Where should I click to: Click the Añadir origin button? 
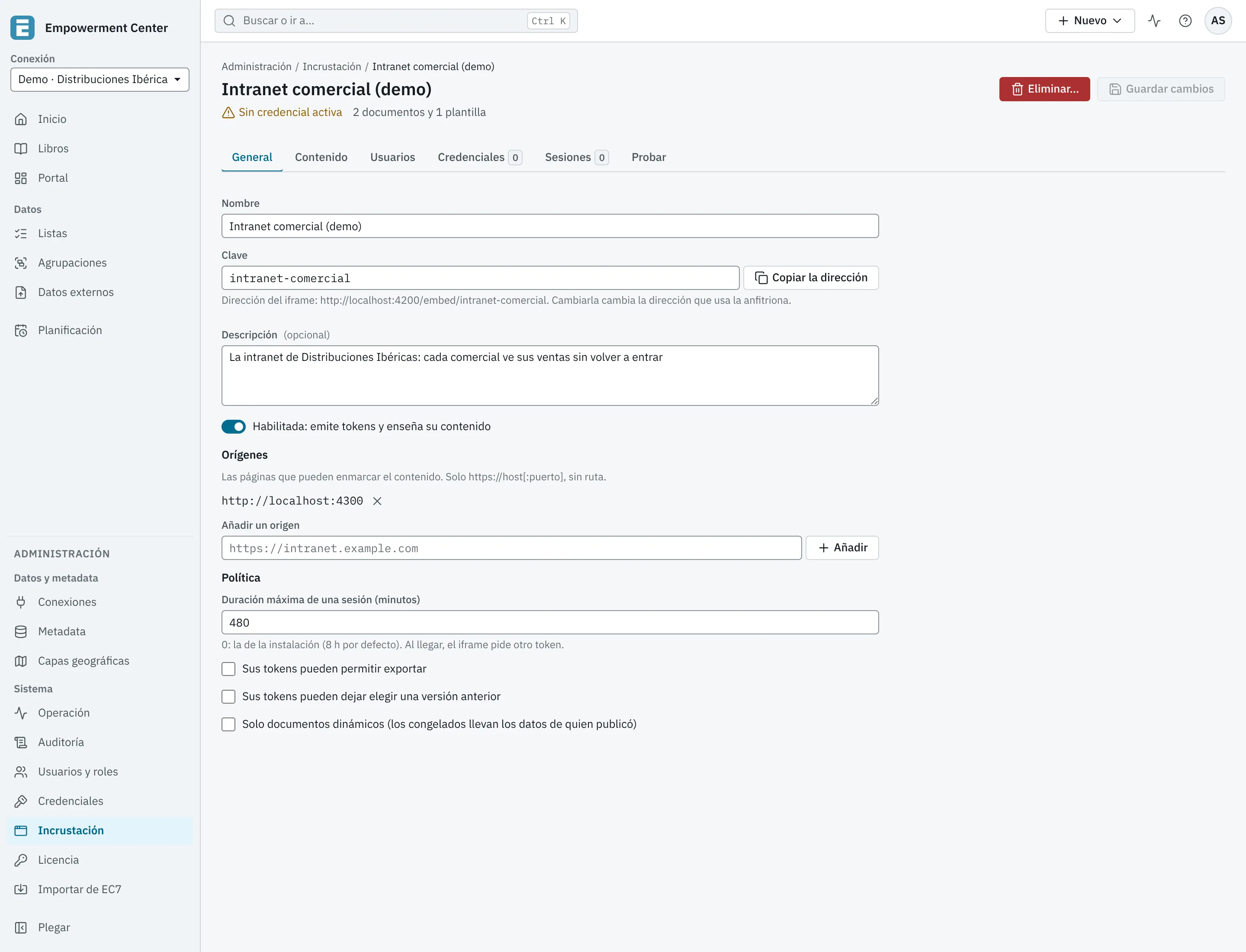pyautogui.click(x=842, y=548)
